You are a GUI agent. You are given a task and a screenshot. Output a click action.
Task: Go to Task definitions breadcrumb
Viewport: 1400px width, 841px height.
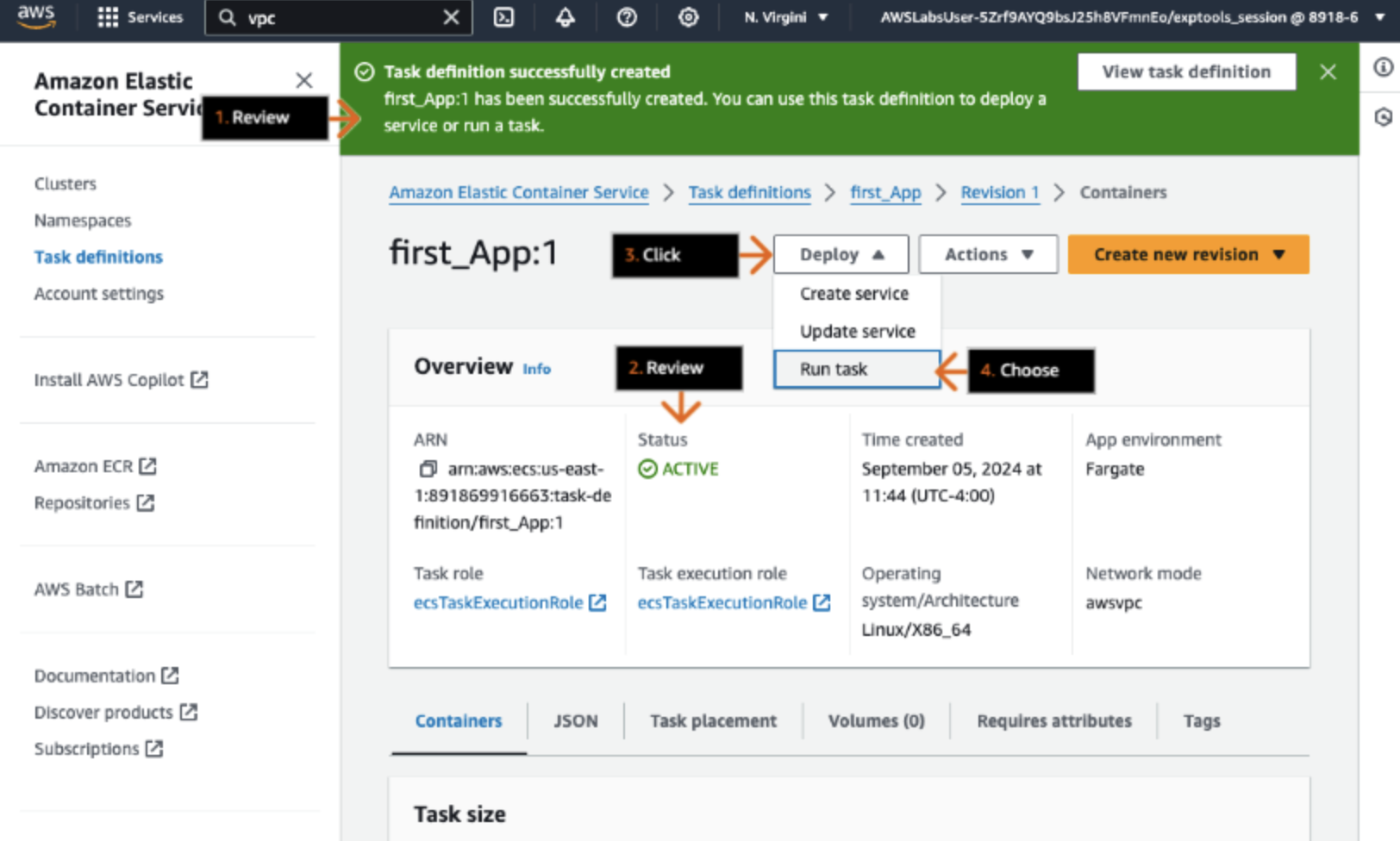[x=749, y=192]
